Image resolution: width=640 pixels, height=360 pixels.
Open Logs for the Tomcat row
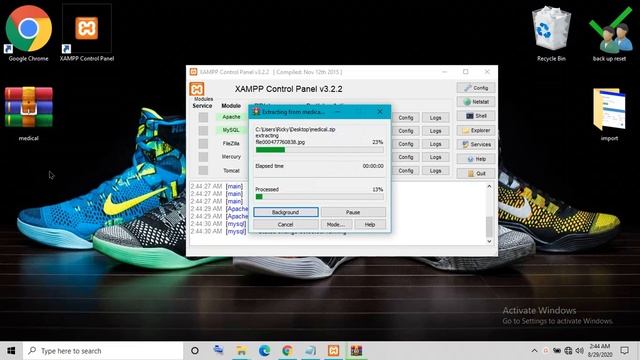point(436,171)
